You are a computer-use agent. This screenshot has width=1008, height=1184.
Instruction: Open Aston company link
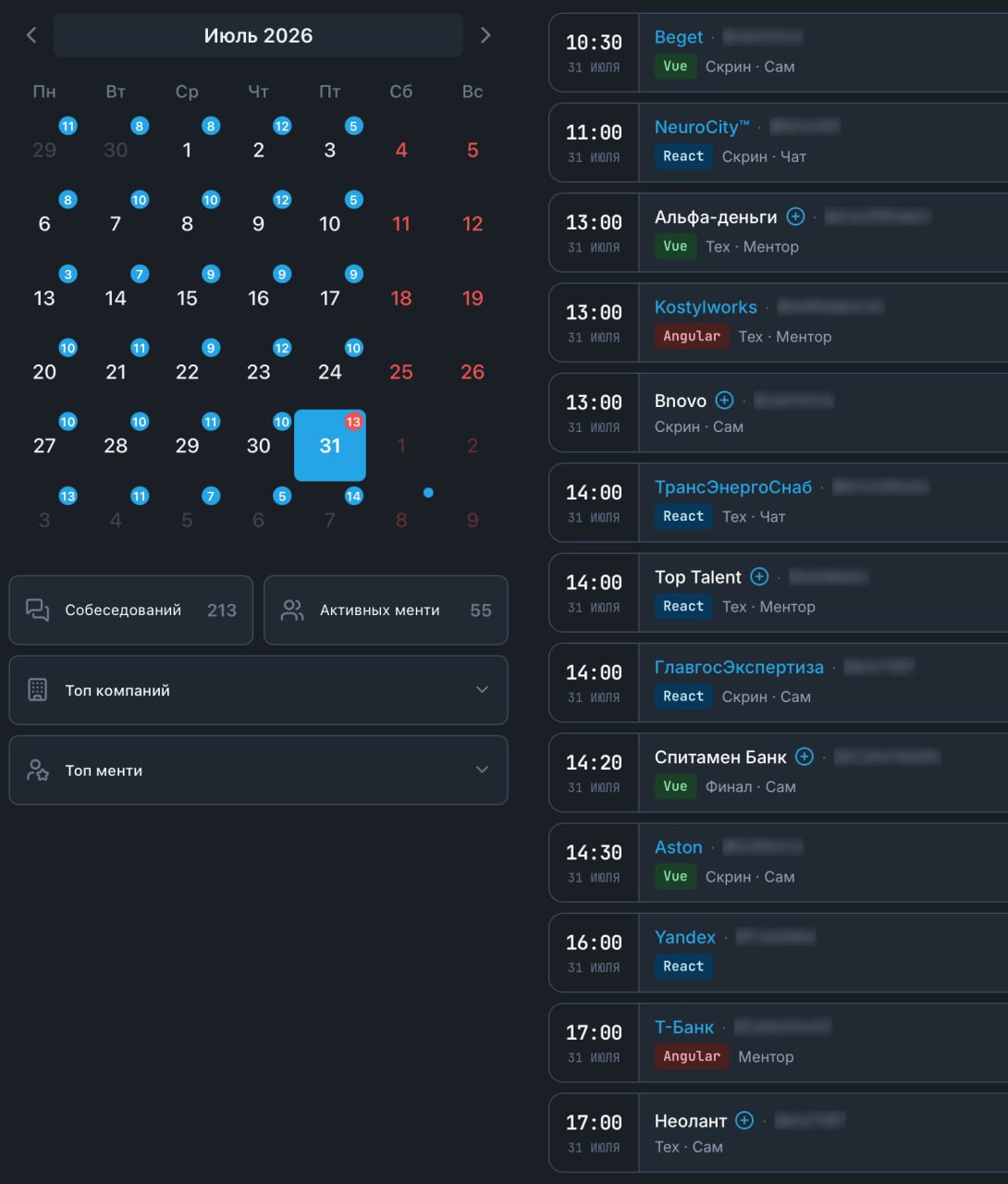[x=679, y=847]
